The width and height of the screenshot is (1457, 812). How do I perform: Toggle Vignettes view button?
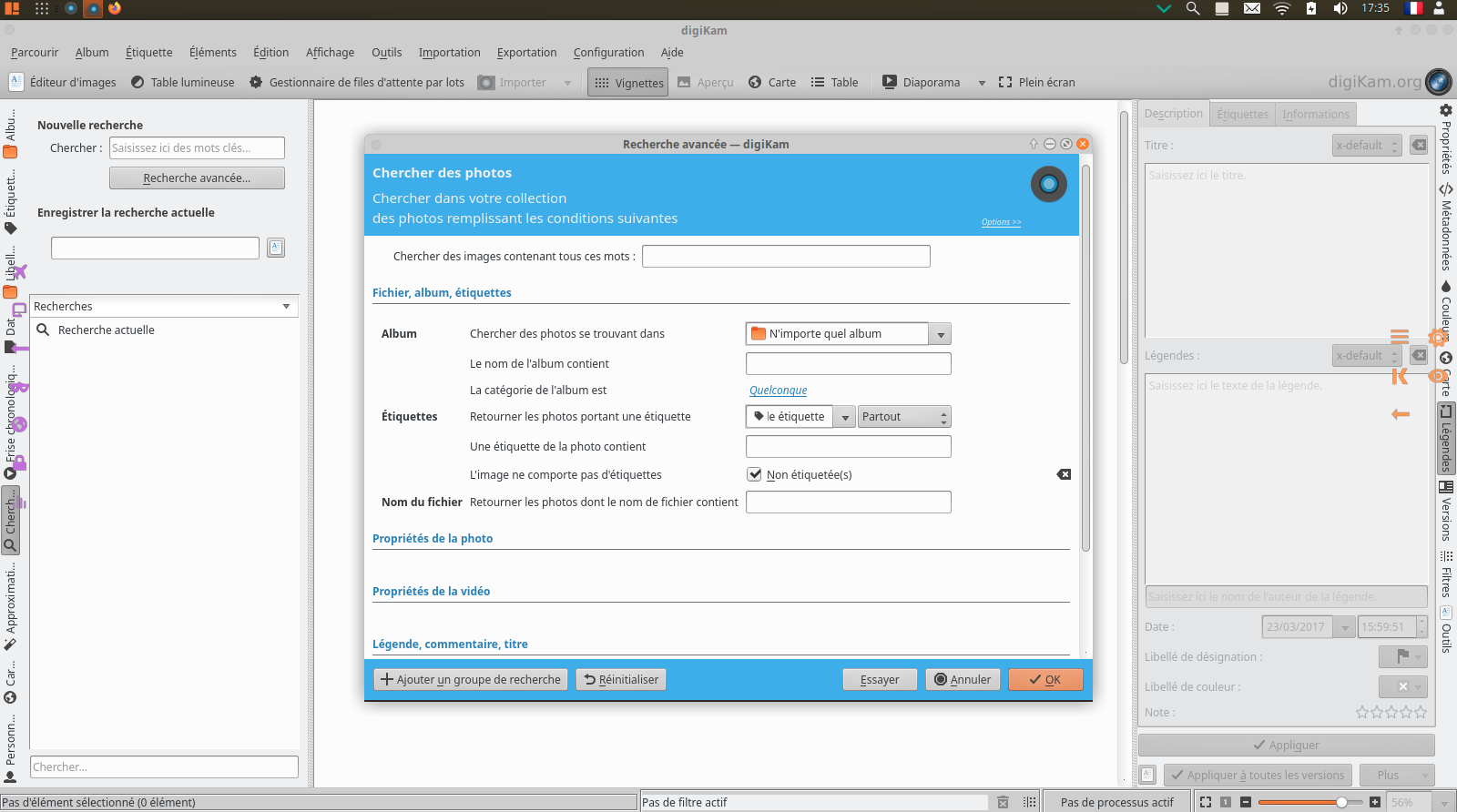(628, 83)
